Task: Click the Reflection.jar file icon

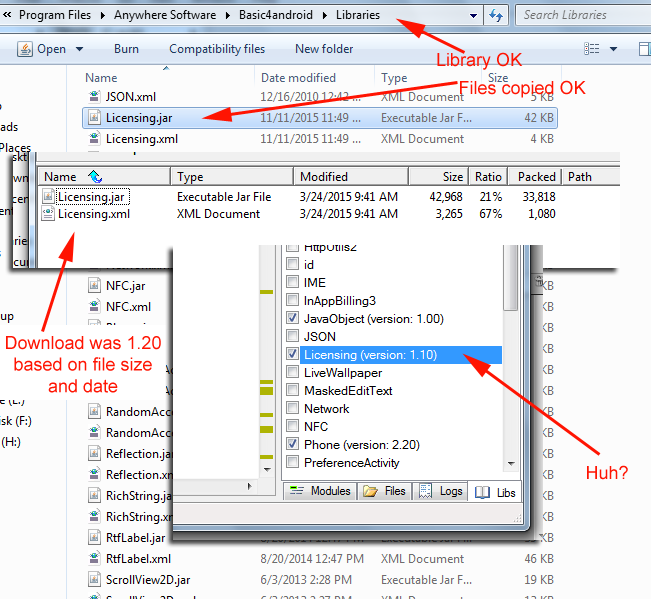Action: coord(94,453)
